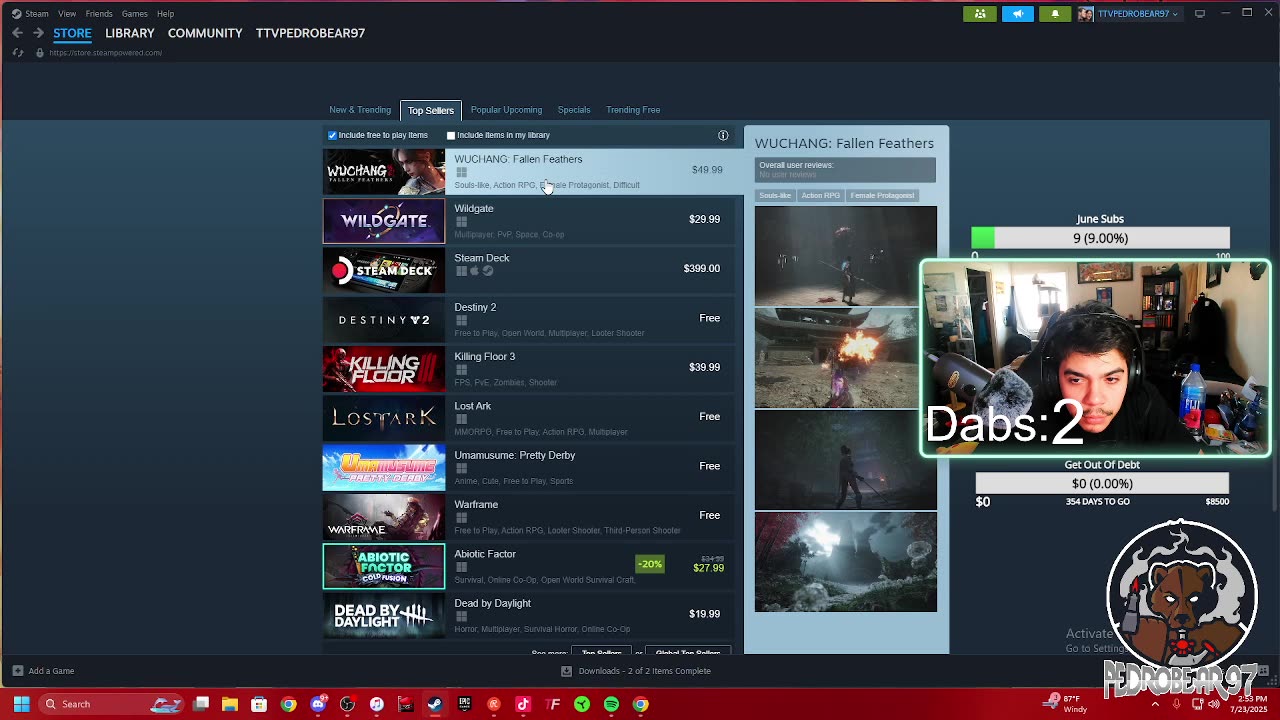This screenshot has width=1280, height=720.
Task: Toggle 'Include free to play items' checkbox
Action: click(x=333, y=135)
